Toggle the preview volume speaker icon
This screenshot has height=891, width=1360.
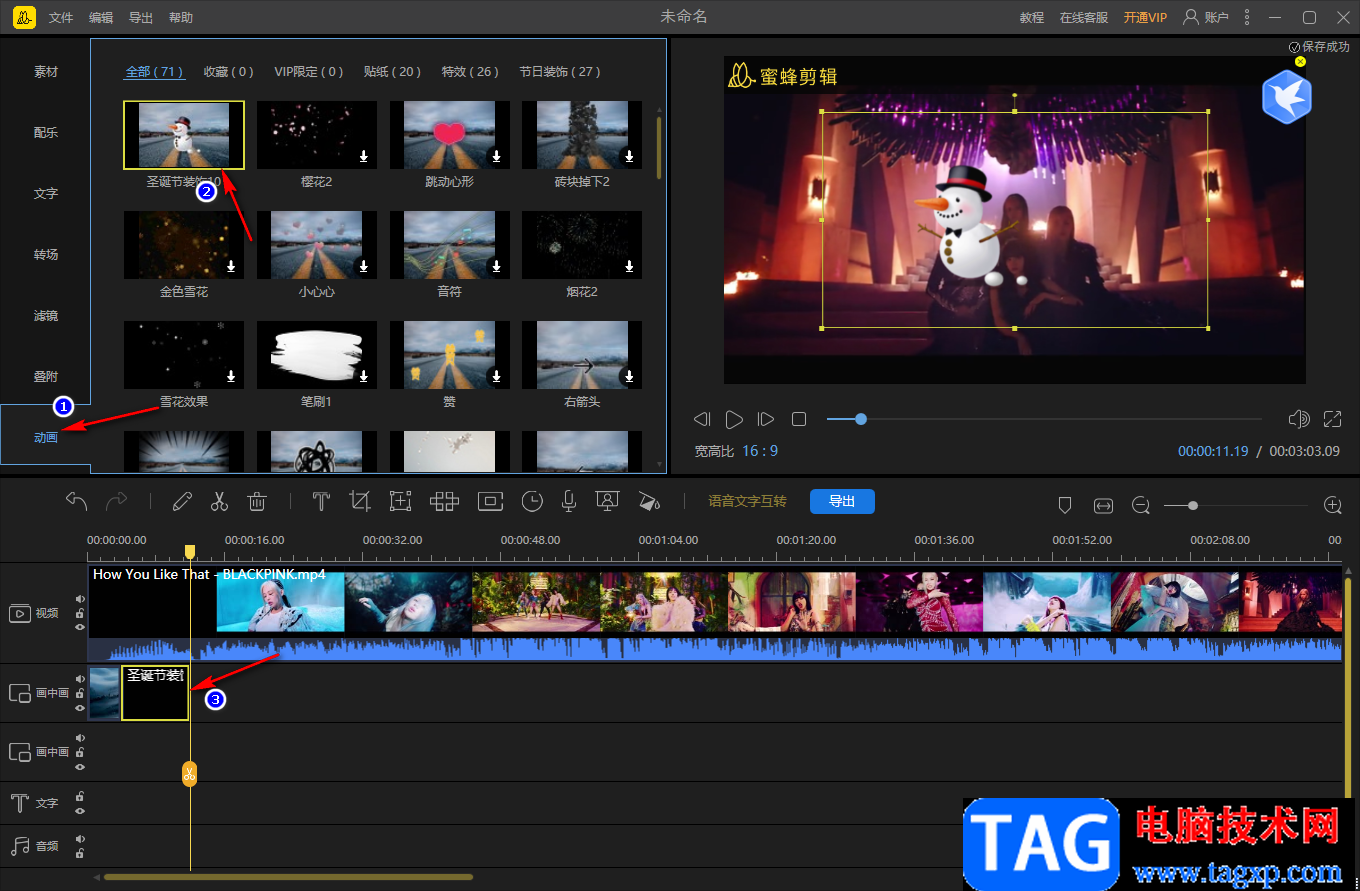tap(1299, 419)
